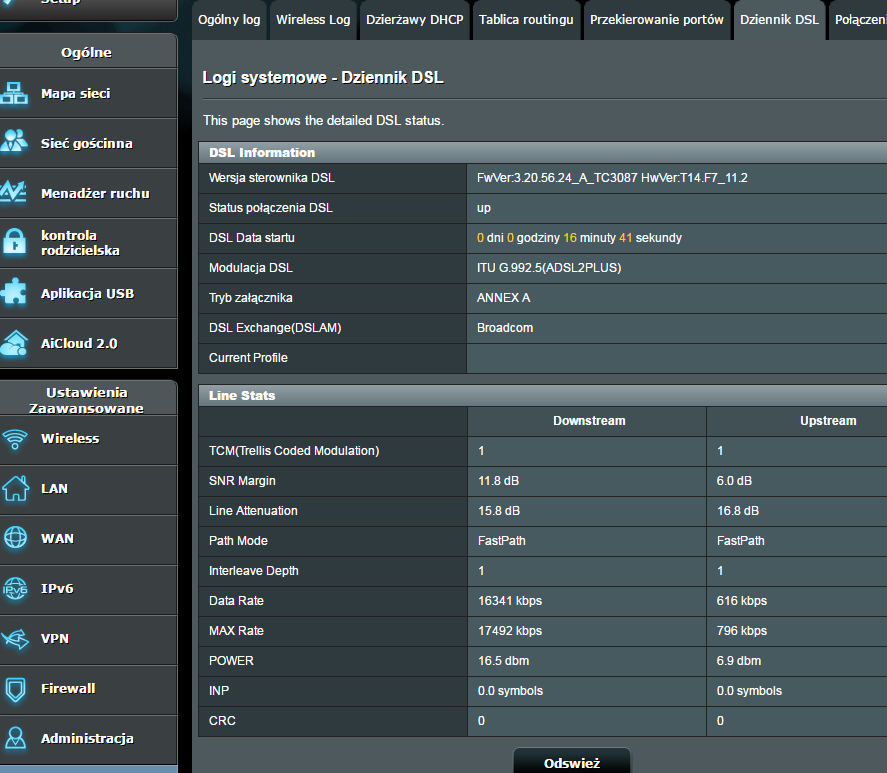Open the Administracja user icon
Image resolution: width=887 pixels, height=773 pixels.
(x=15, y=738)
